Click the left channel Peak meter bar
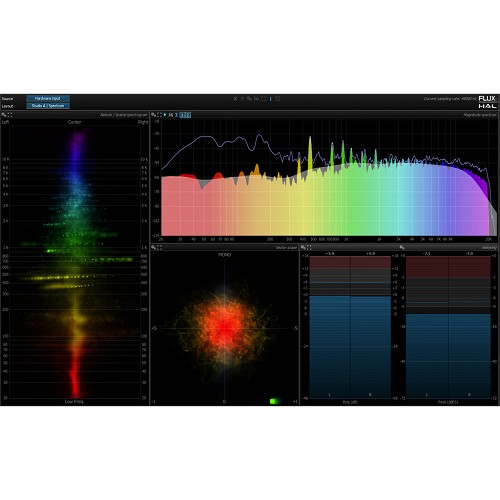 pyautogui.click(x=427, y=327)
